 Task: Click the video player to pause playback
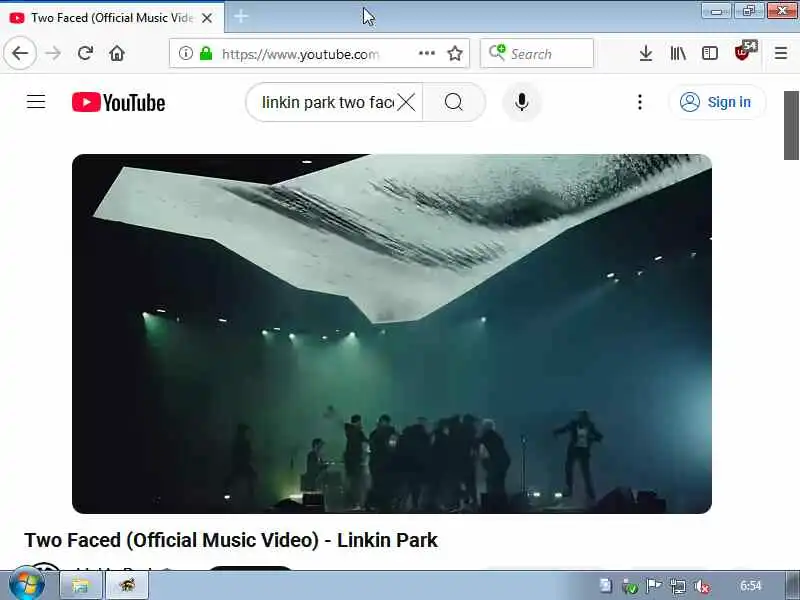tap(392, 334)
